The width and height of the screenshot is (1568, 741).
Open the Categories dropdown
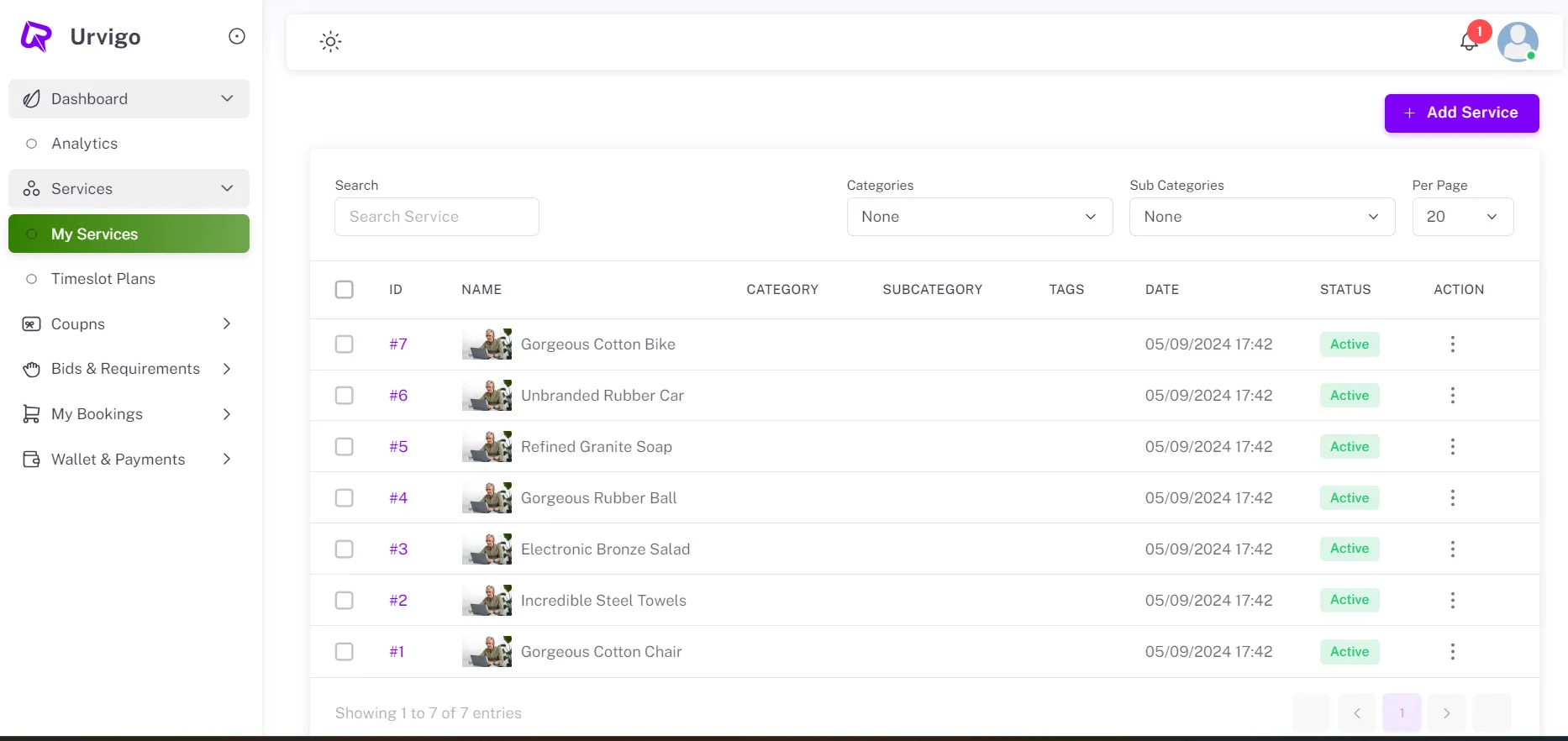979,217
